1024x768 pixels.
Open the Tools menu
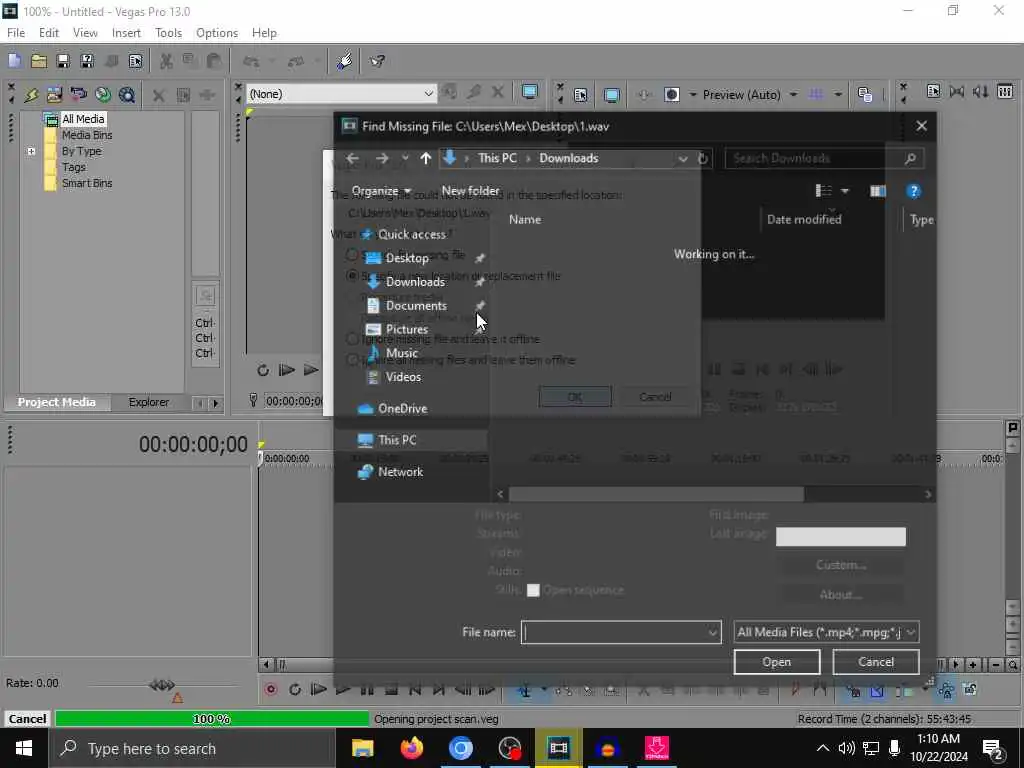168,33
